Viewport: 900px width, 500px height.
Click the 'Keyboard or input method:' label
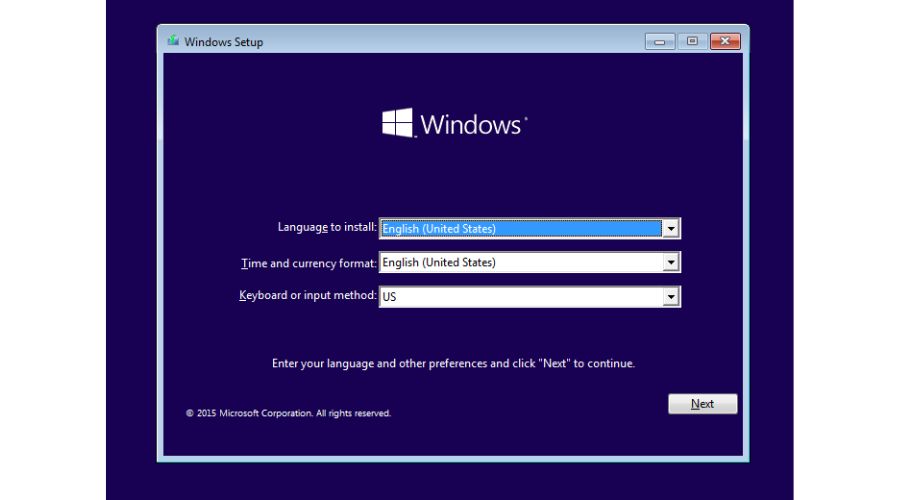(x=308, y=296)
